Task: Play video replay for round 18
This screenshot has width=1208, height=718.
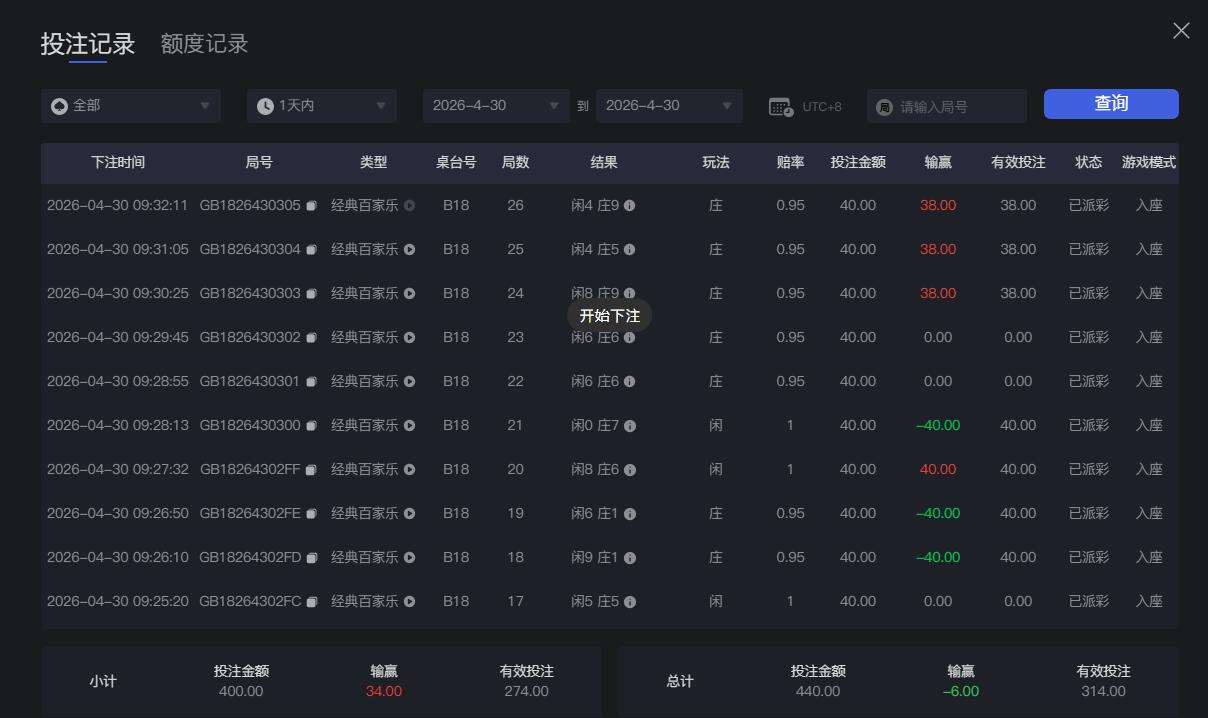Action: pos(409,558)
